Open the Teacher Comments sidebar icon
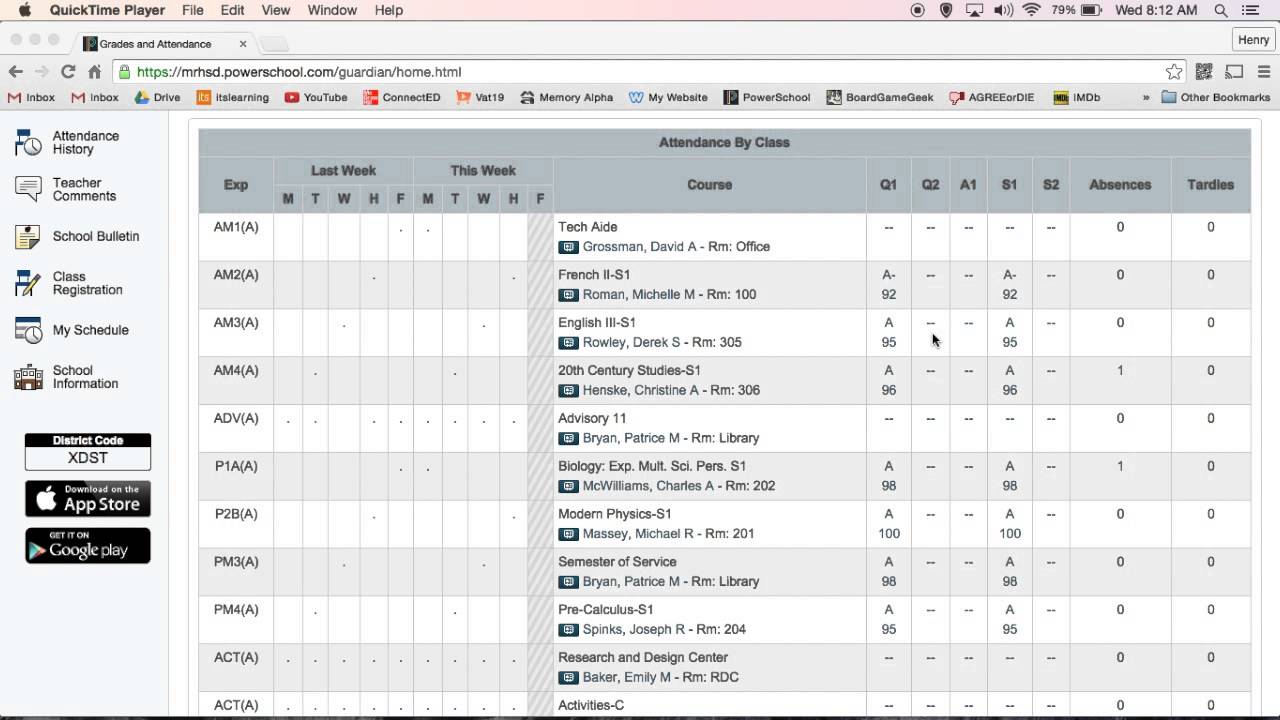Image resolution: width=1280 pixels, height=720 pixels. [x=28, y=189]
